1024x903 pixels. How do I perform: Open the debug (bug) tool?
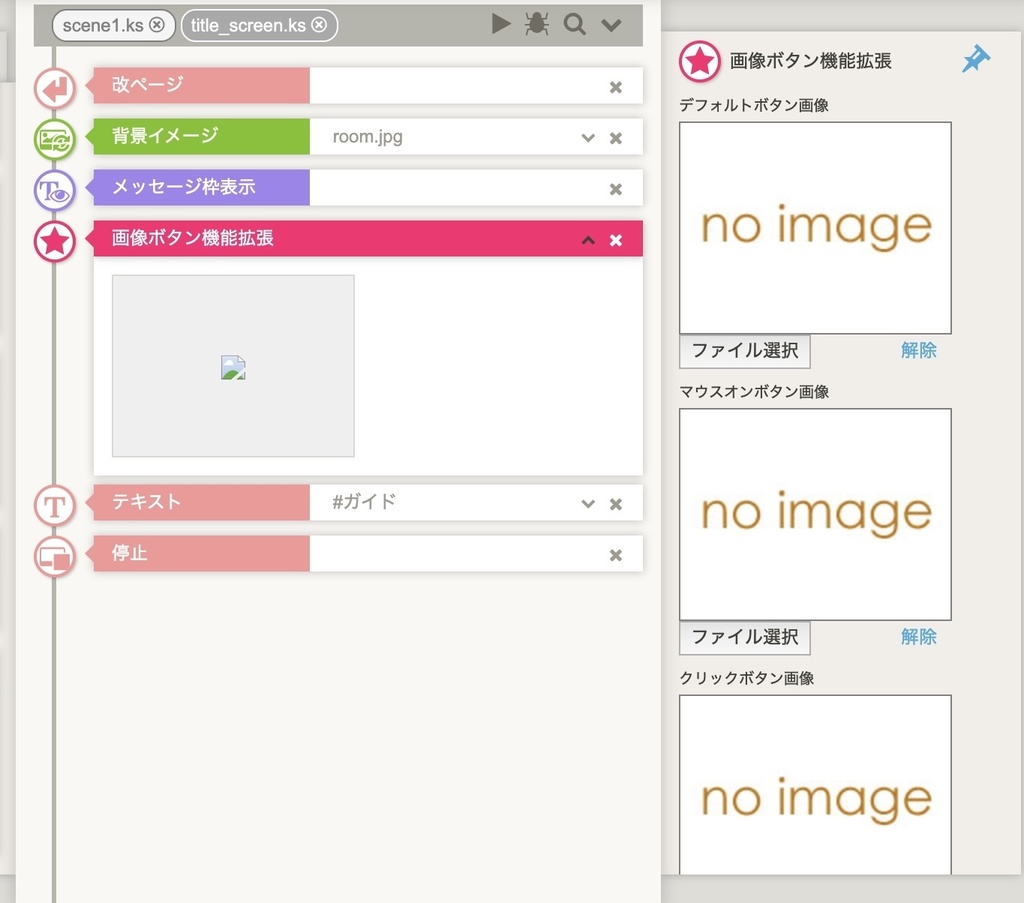pyautogui.click(x=537, y=24)
